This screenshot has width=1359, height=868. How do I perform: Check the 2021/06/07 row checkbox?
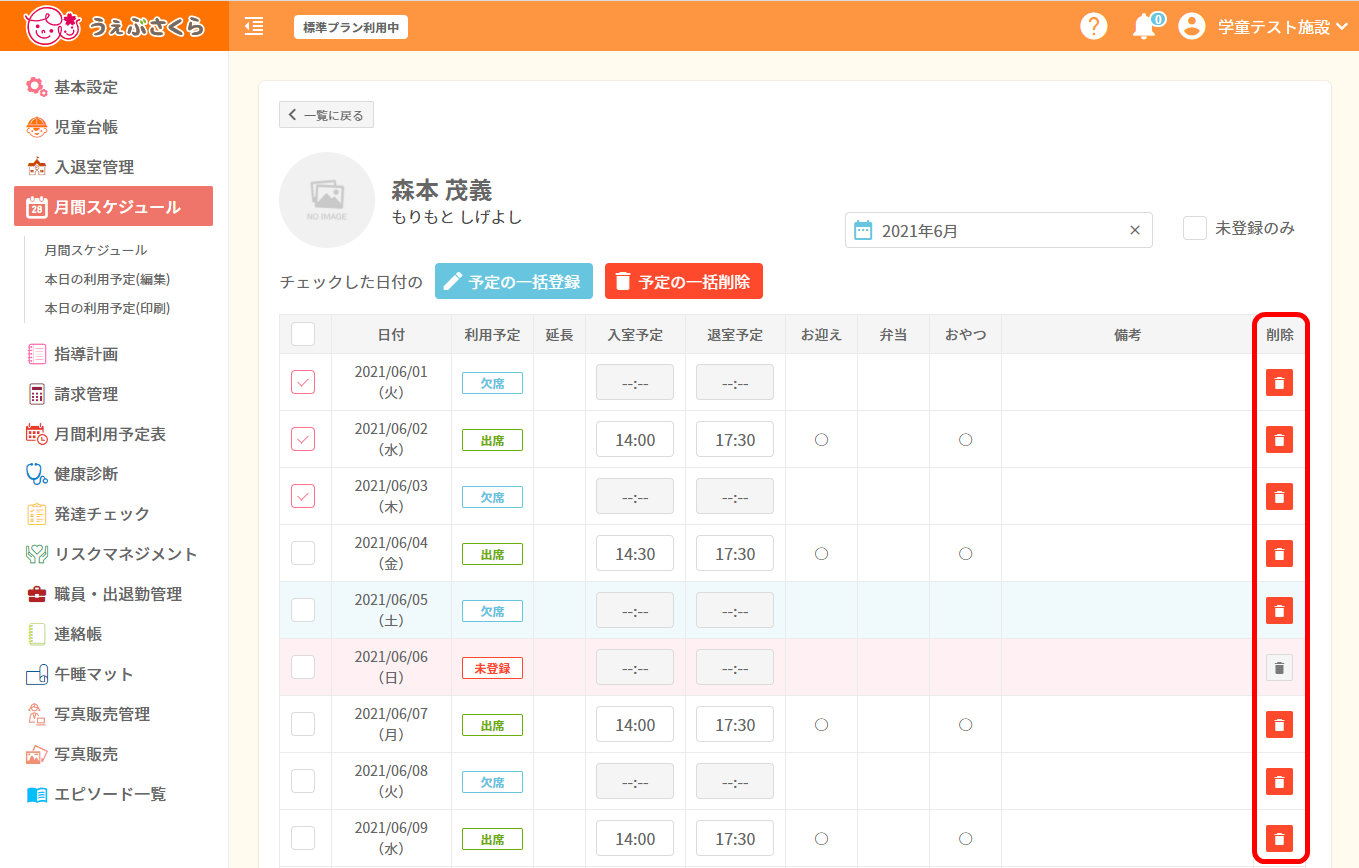click(303, 724)
